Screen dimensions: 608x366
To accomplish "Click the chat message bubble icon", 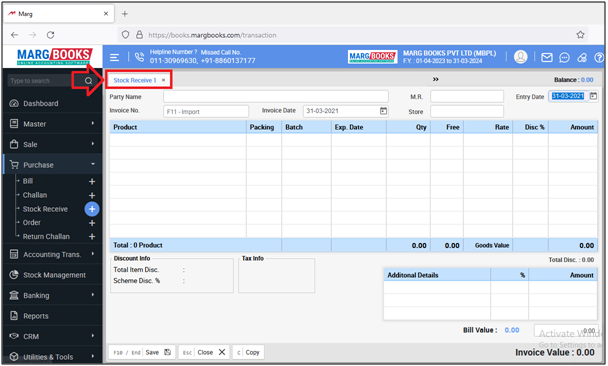I will tap(564, 58).
